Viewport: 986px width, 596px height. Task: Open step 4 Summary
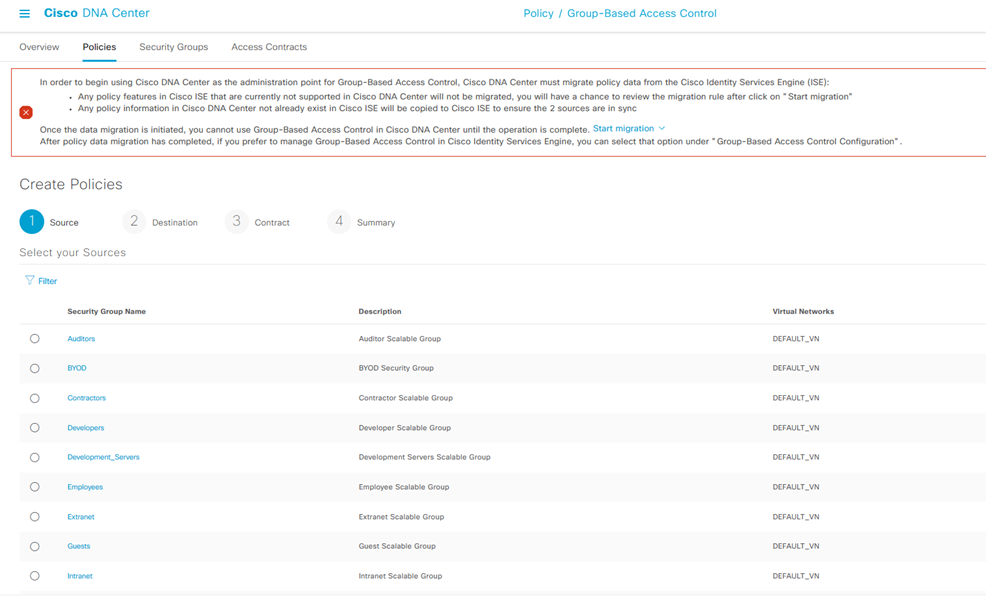tap(339, 222)
